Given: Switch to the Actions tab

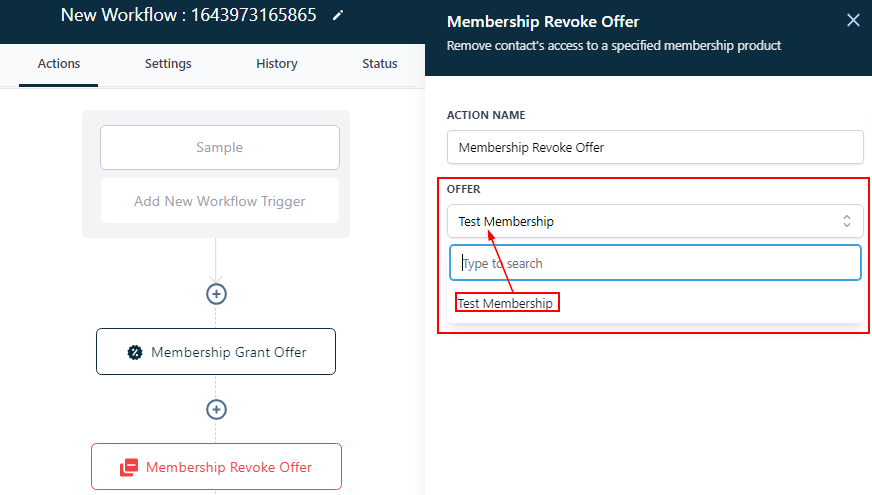Looking at the screenshot, I should (59, 64).
